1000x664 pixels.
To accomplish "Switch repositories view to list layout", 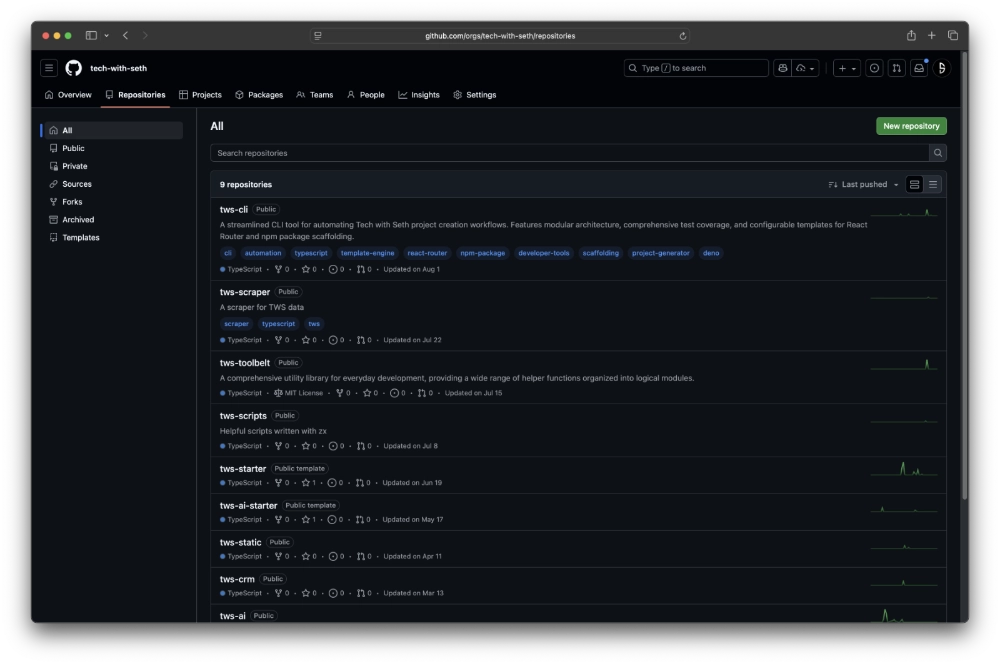I will pos(933,184).
